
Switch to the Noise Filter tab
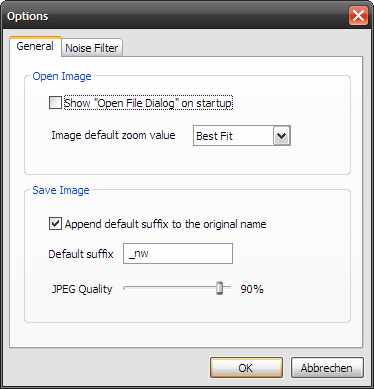coord(92,48)
